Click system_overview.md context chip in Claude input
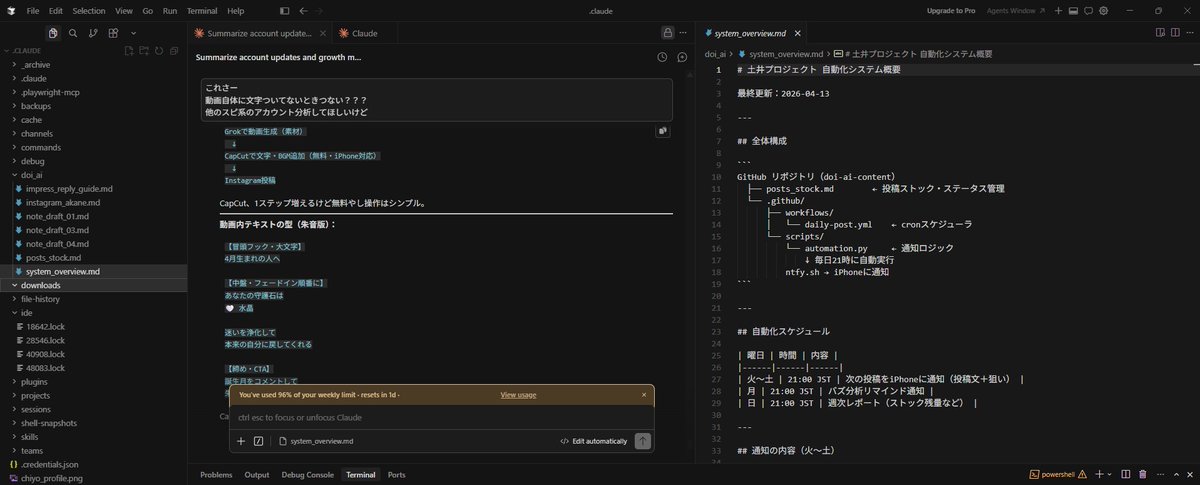 click(x=316, y=441)
